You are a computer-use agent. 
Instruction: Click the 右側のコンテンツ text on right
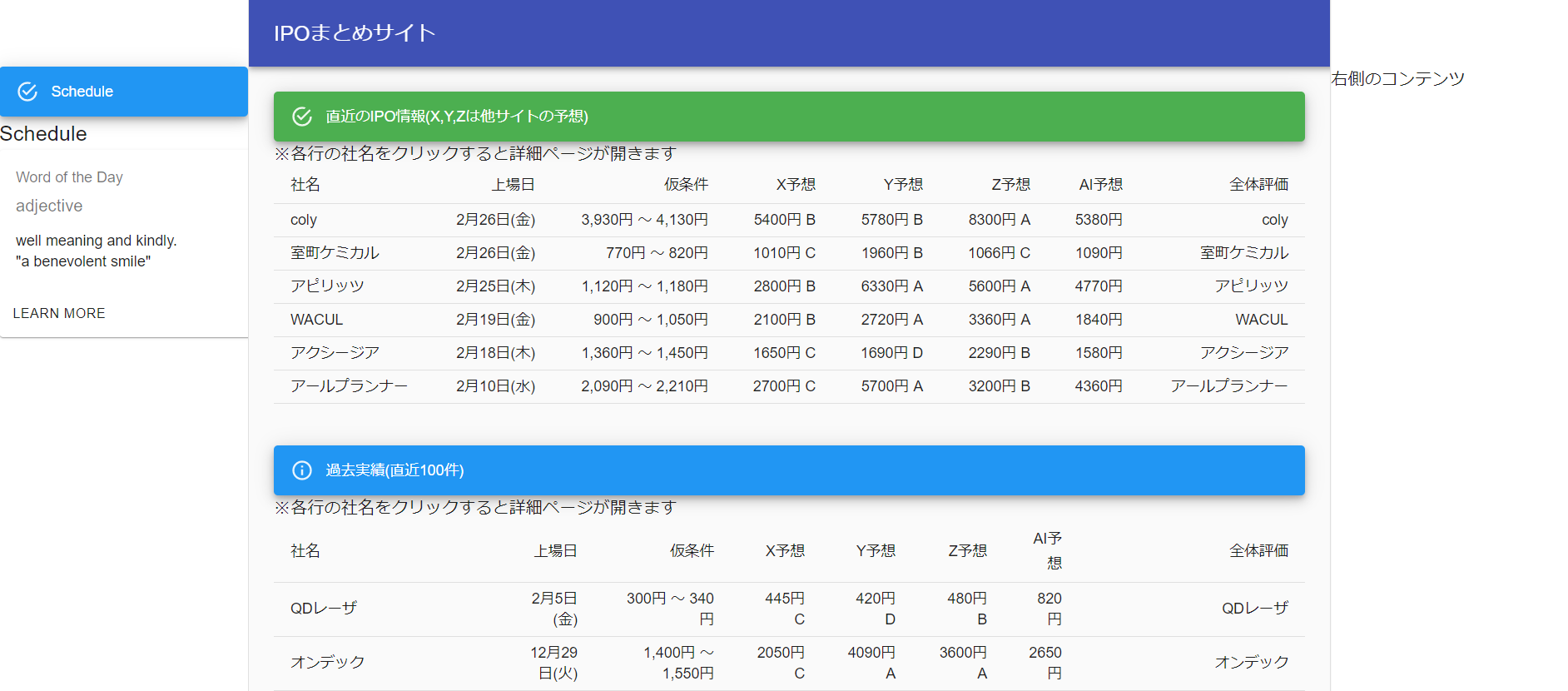pos(1397,79)
